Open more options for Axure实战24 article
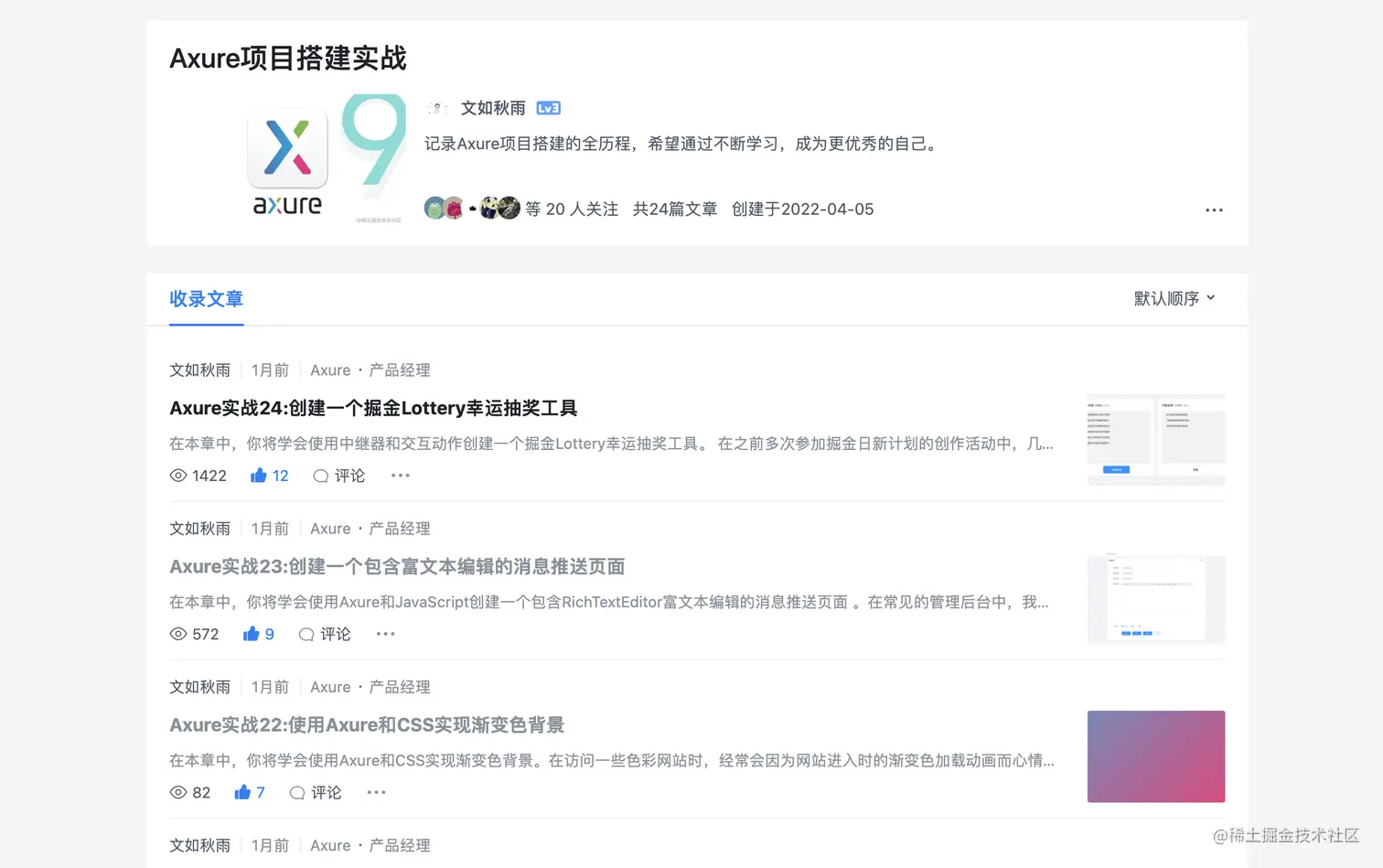This screenshot has width=1383, height=868. [401, 476]
